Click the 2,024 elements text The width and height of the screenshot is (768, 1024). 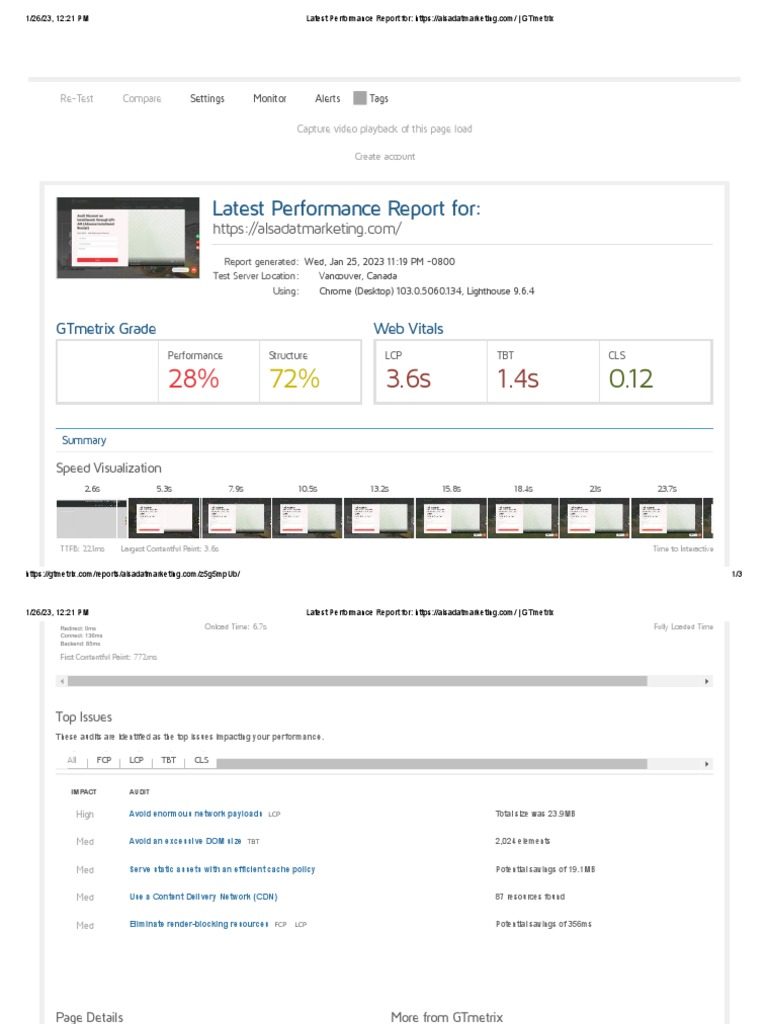pos(522,841)
